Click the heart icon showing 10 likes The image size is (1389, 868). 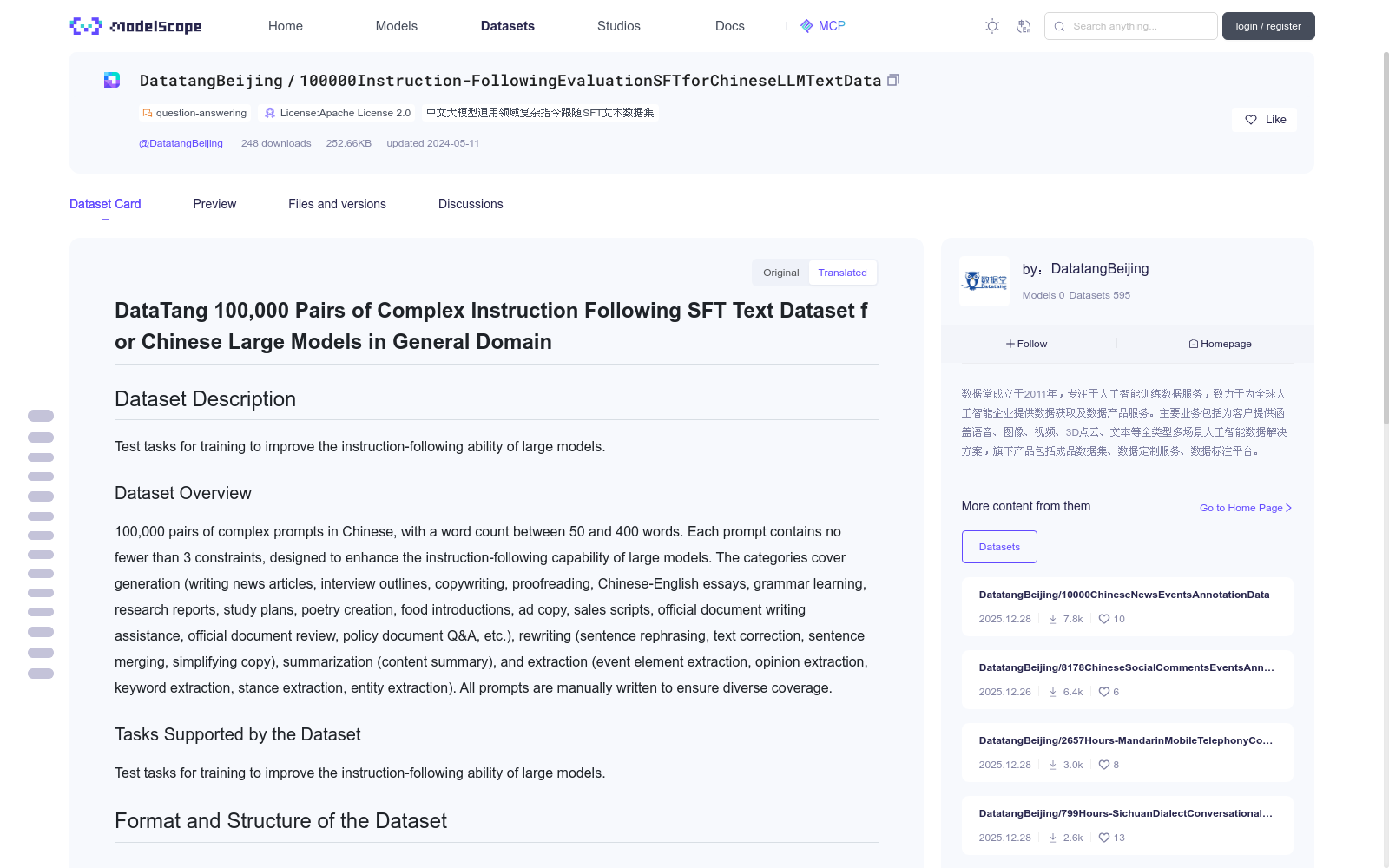click(x=1104, y=619)
